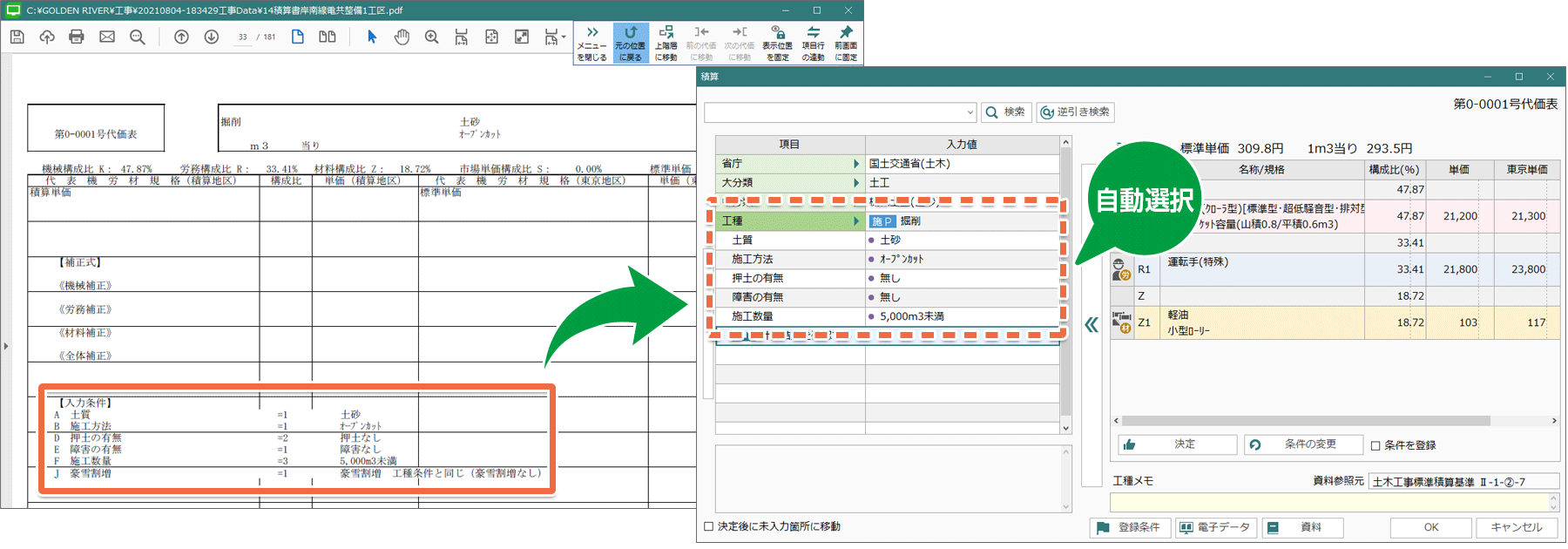
Task: Click the scroll up arrow of the conditions list
Action: point(1065,141)
